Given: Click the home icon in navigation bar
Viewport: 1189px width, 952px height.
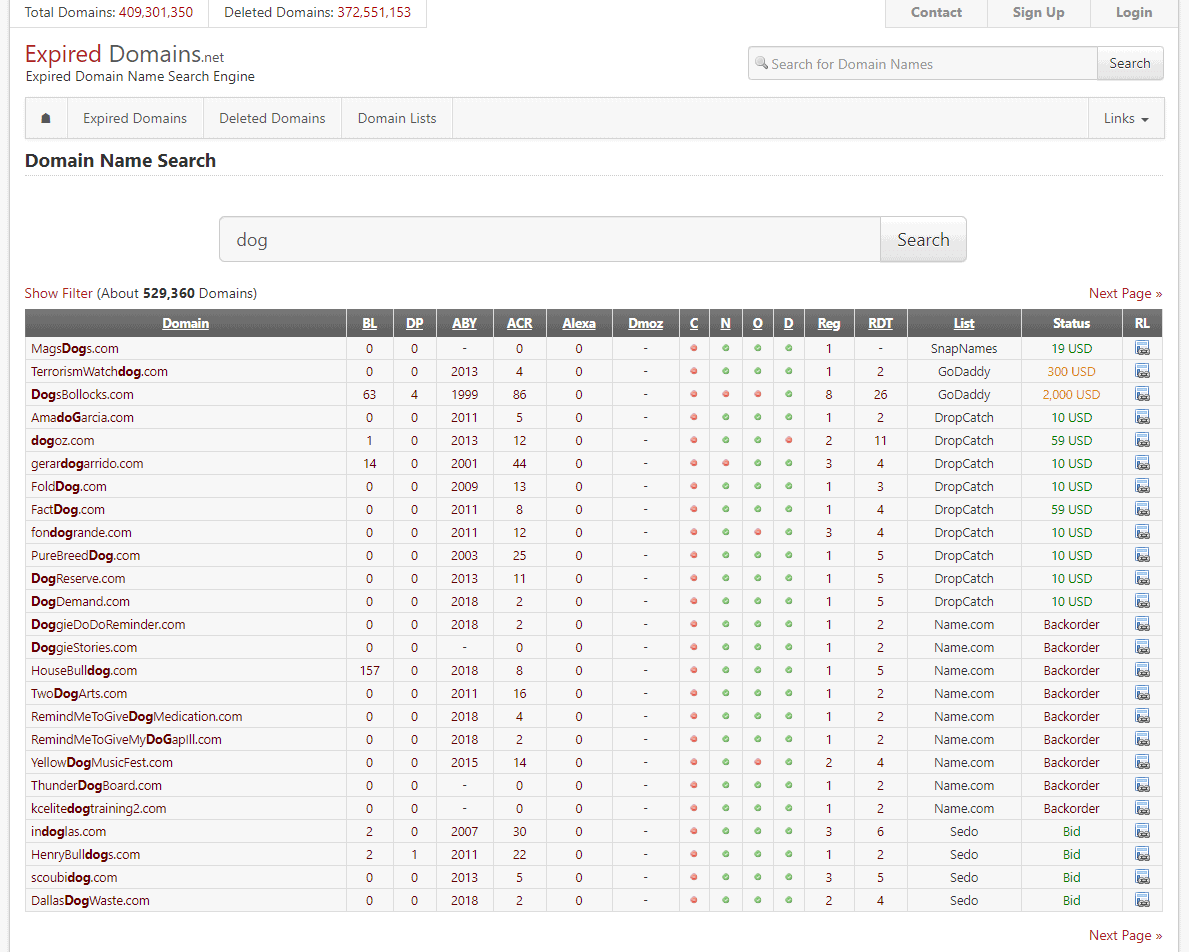Looking at the screenshot, I should [x=46, y=118].
